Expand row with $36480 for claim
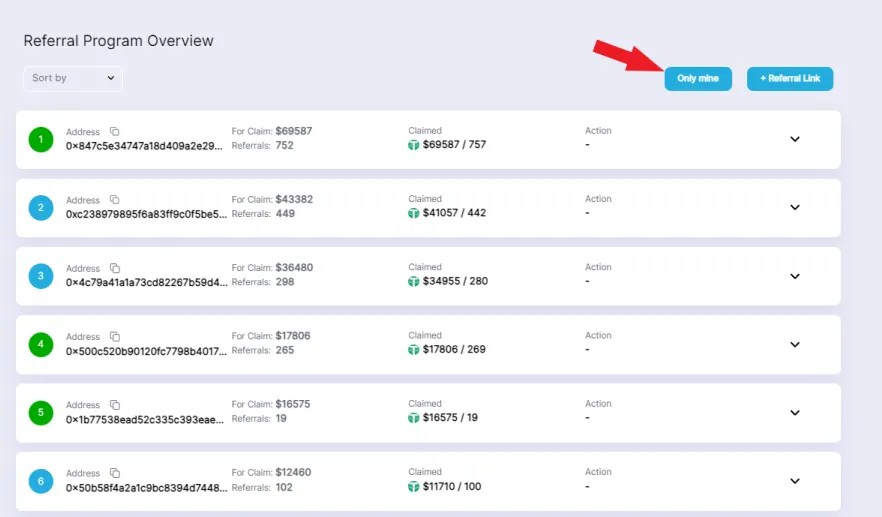Screen dimensions: 882x517 [x=795, y=276]
